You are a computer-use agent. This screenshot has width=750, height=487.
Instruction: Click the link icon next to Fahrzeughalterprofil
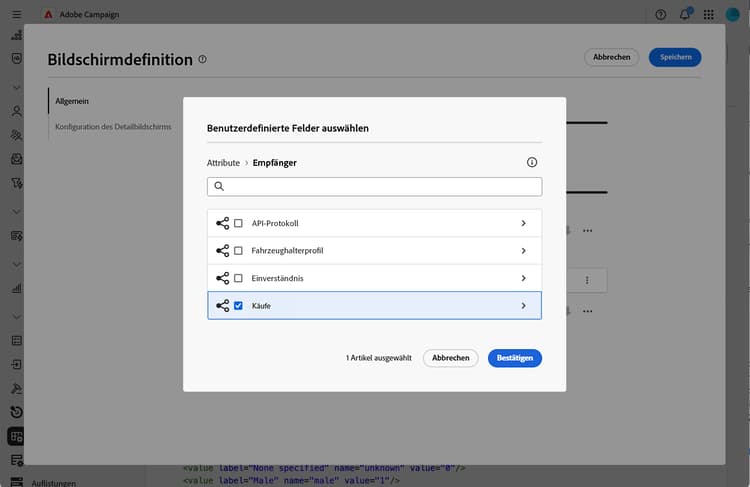(222, 250)
